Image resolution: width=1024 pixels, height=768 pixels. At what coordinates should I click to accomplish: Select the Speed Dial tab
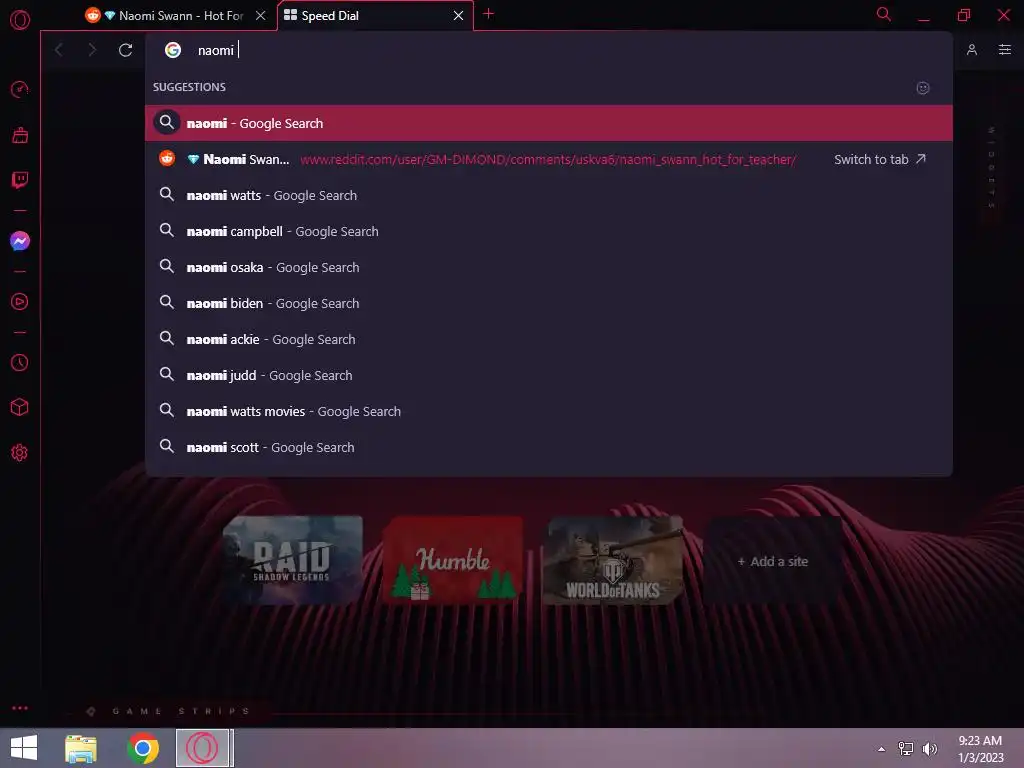coord(376,15)
